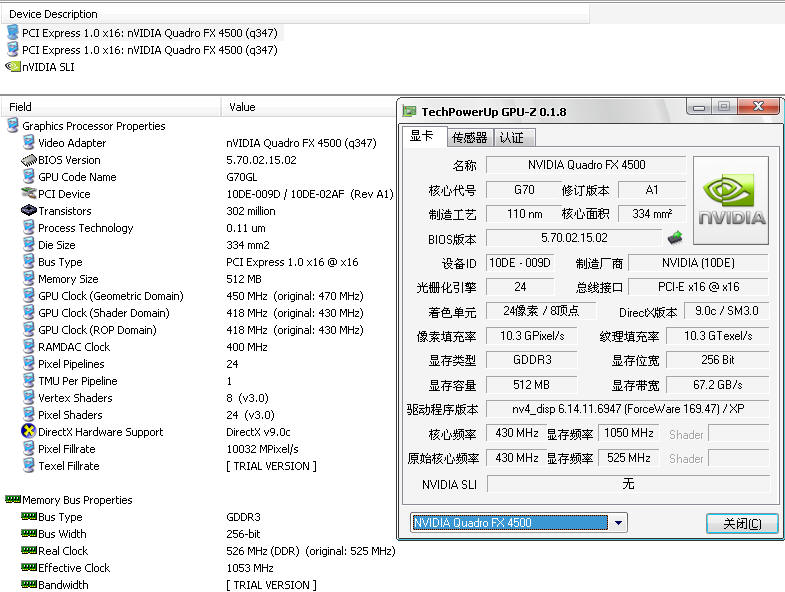
Task: Click the DirectX Hardware Support icon
Action: point(29,431)
